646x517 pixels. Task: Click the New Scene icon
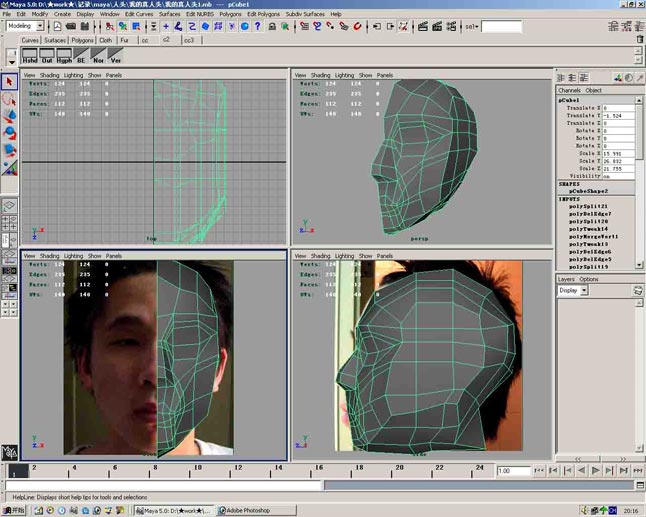57,26
